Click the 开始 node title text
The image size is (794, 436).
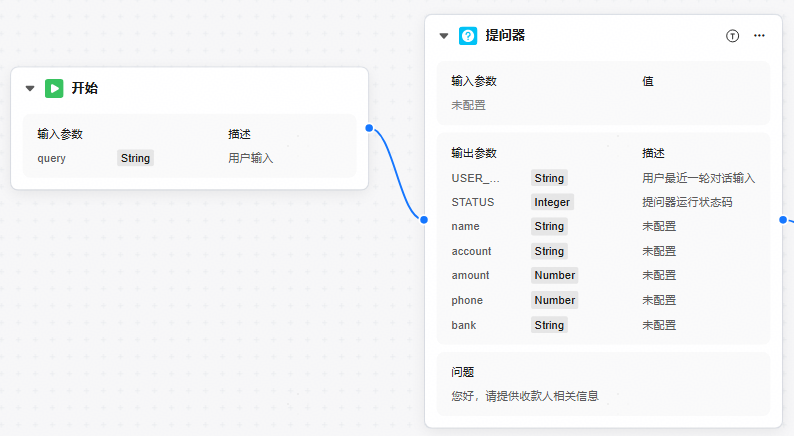(x=85, y=88)
